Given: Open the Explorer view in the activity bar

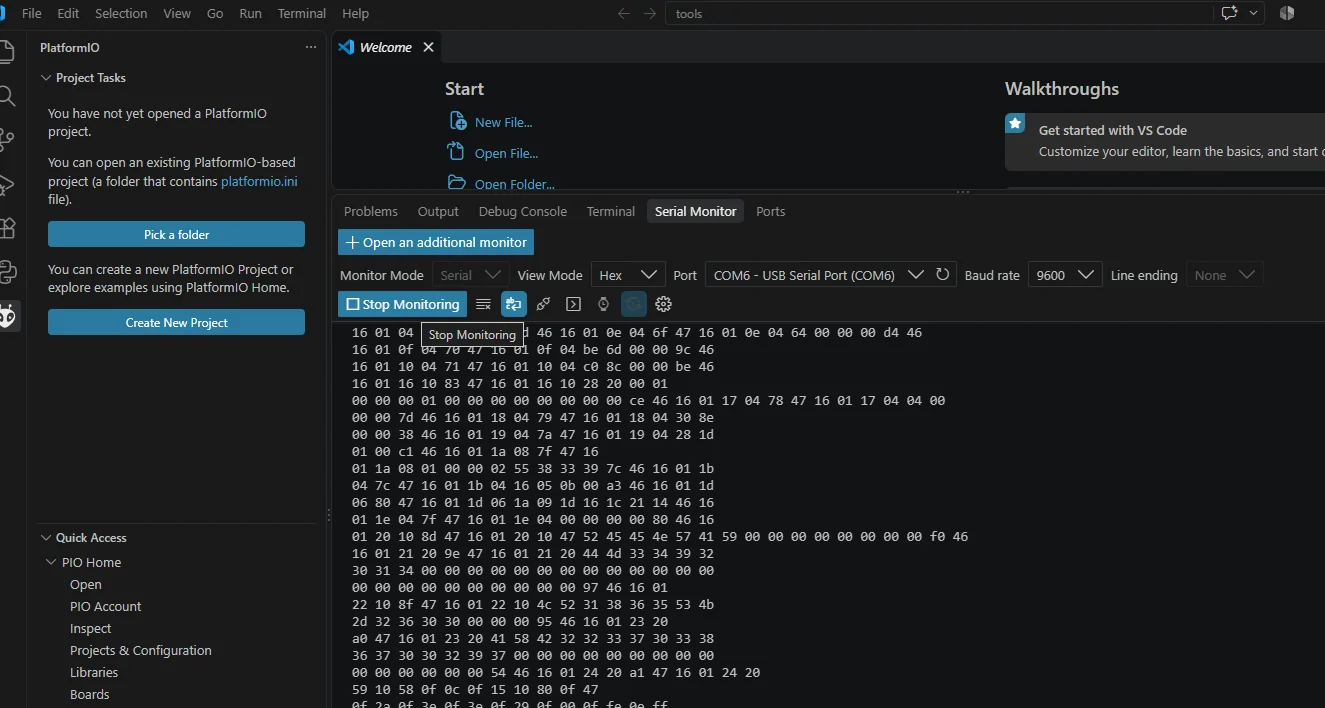Looking at the screenshot, I should [x=5, y=52].
